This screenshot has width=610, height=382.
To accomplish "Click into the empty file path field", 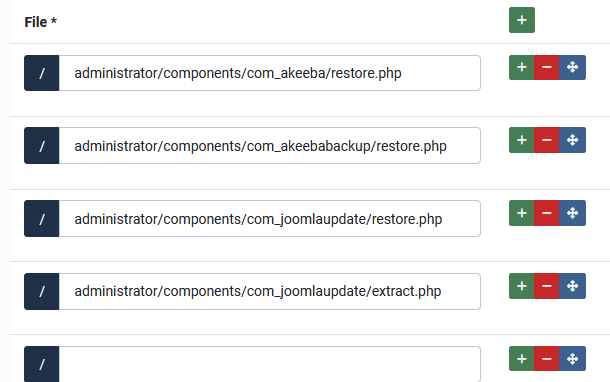I will pos(270,364).
